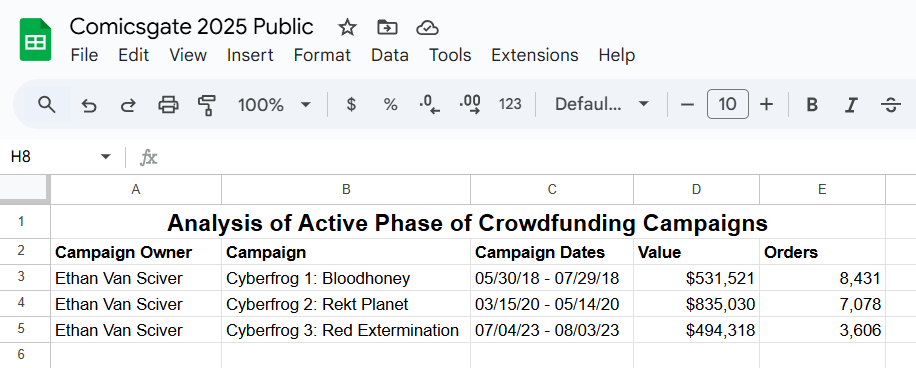Increase font size with plus button
916x368 pixels.
click(766, 105)
